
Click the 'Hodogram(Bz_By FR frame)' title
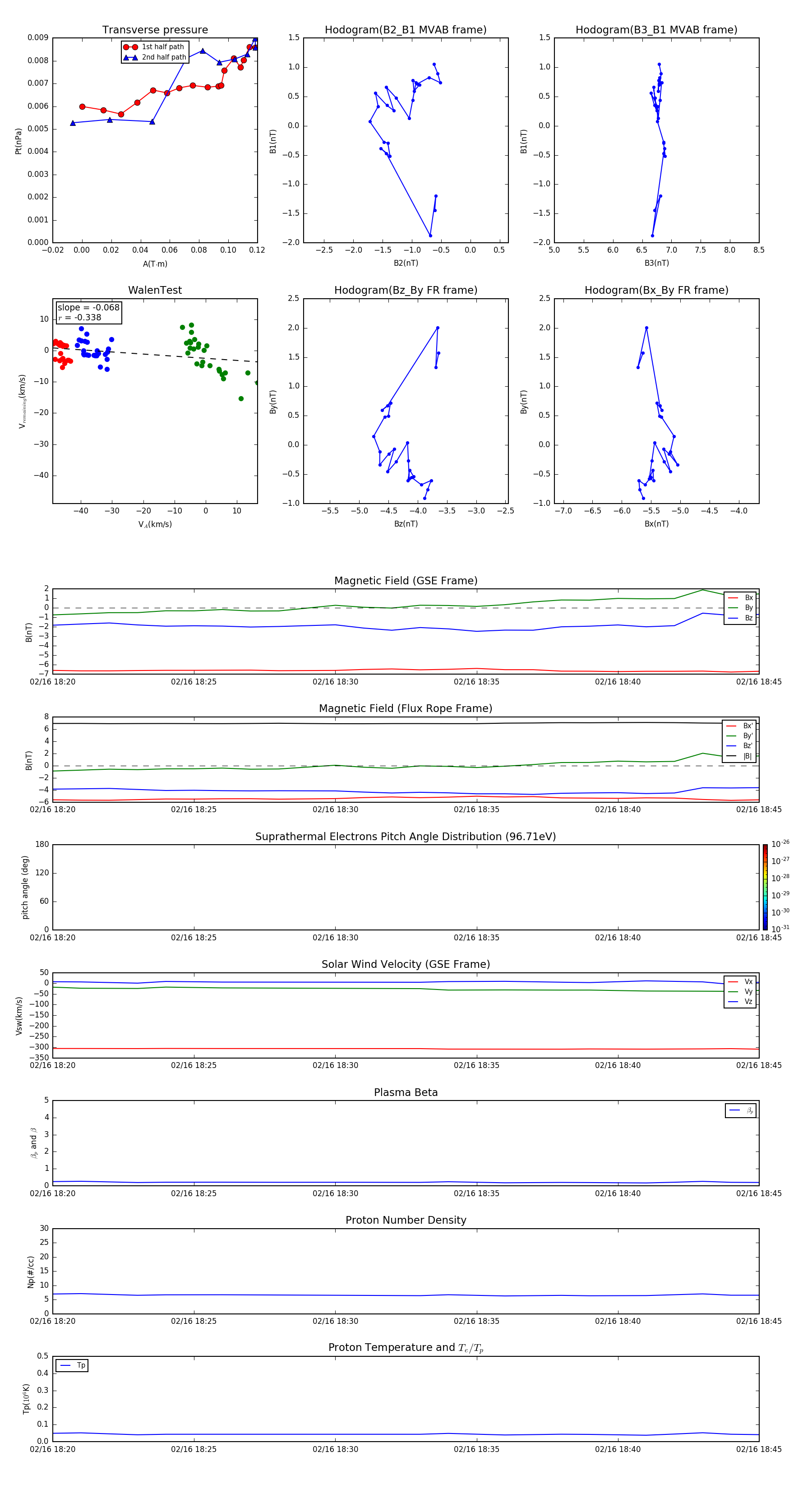(x=406, y=290)
